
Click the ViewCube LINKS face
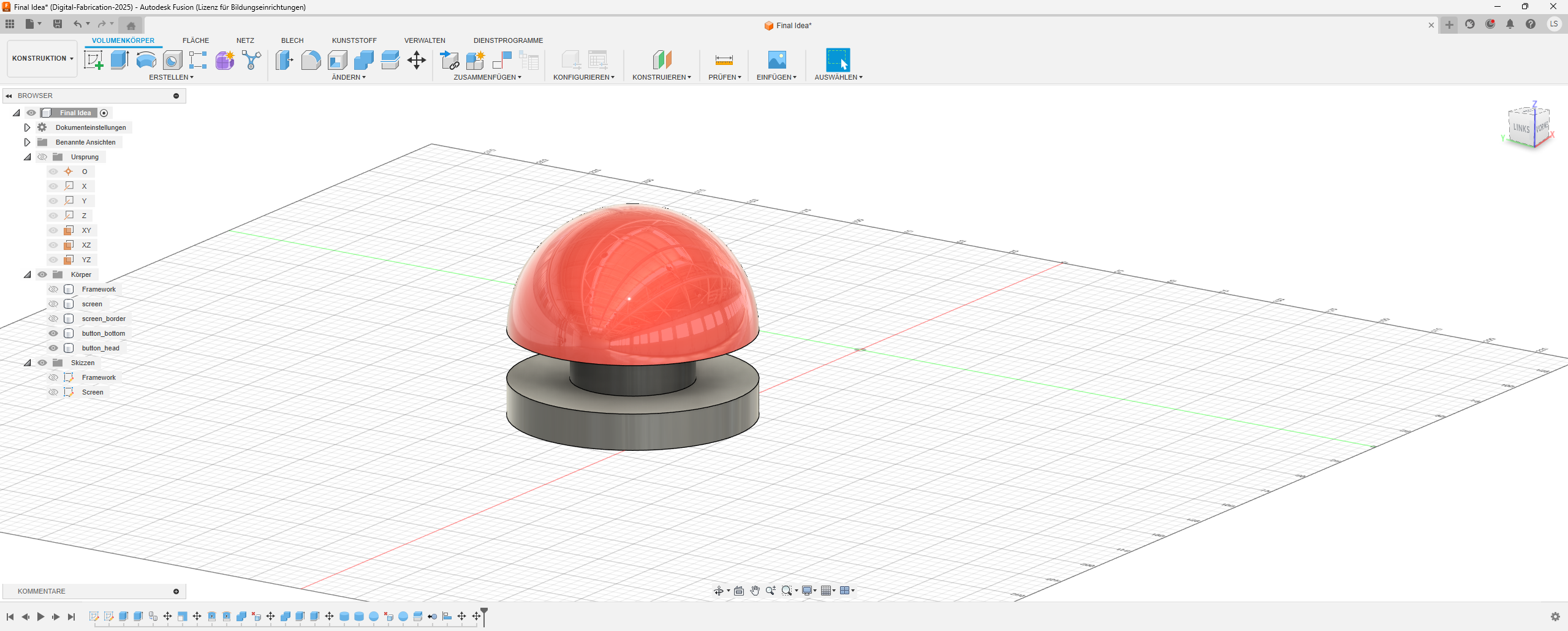[x=1521, y=128]
